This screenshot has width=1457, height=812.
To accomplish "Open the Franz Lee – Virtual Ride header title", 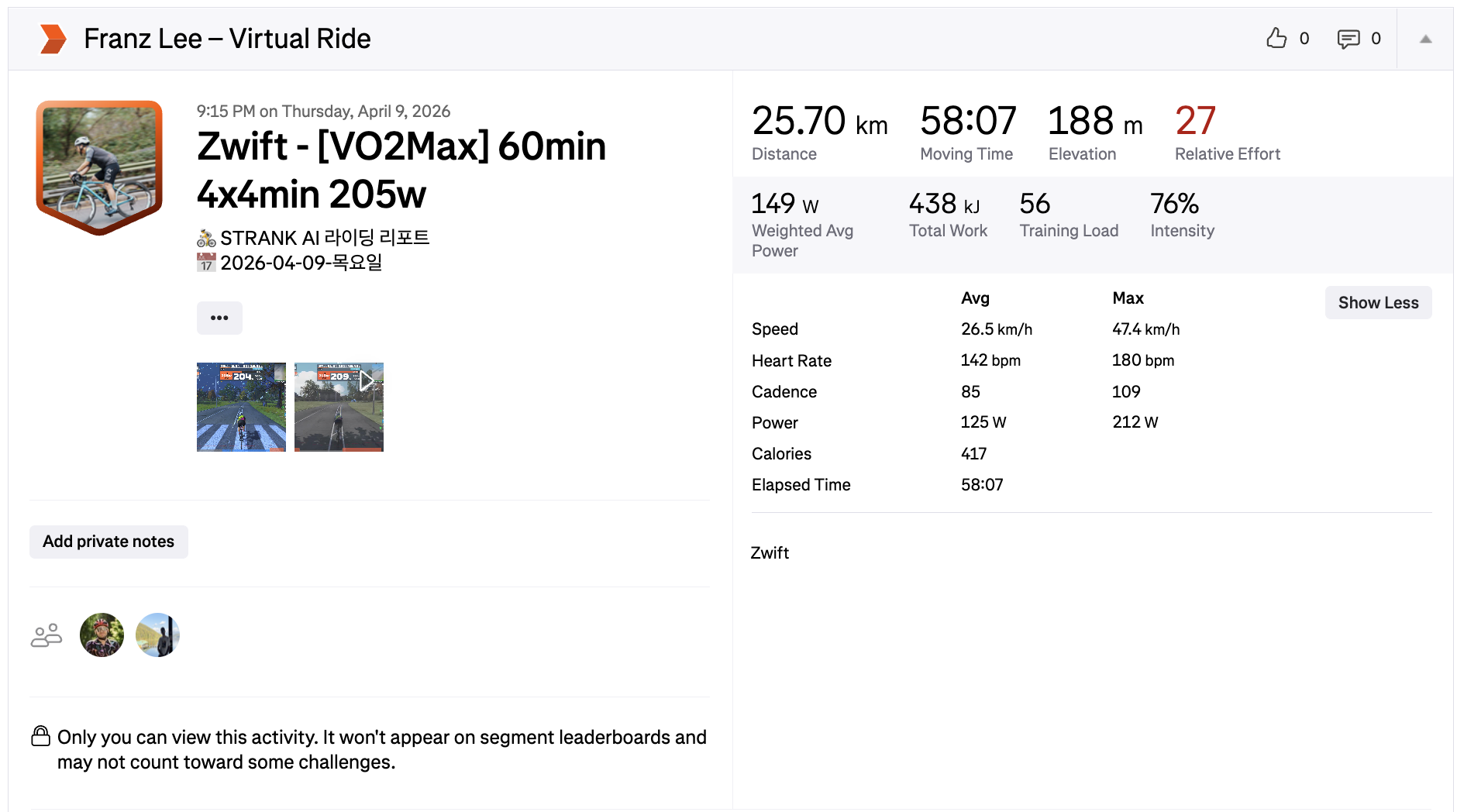I will tap(227, 39).
